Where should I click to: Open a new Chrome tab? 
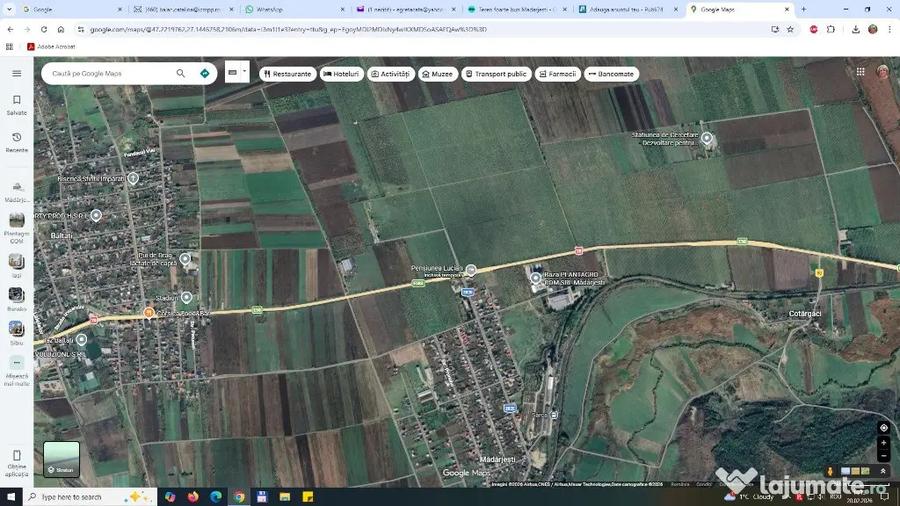click(x=804, y=9)
